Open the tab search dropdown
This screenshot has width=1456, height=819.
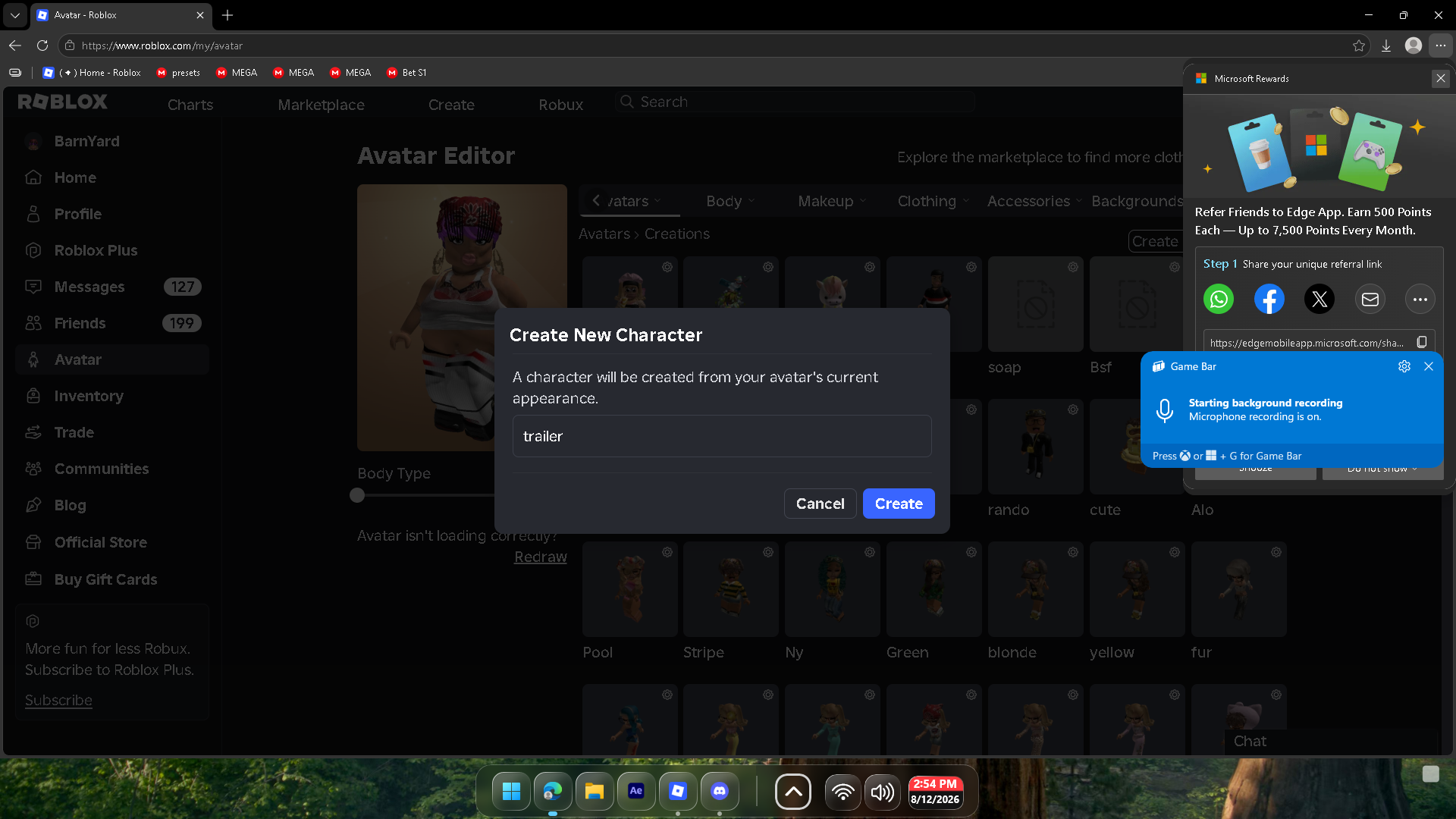point(15,15)
